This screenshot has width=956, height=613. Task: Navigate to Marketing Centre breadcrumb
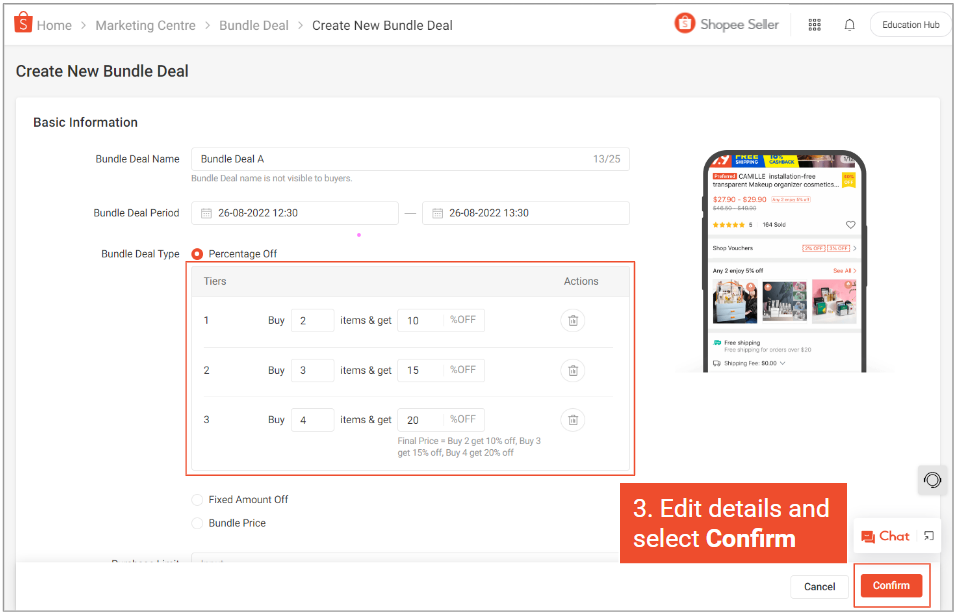click(x=145, y=25)
